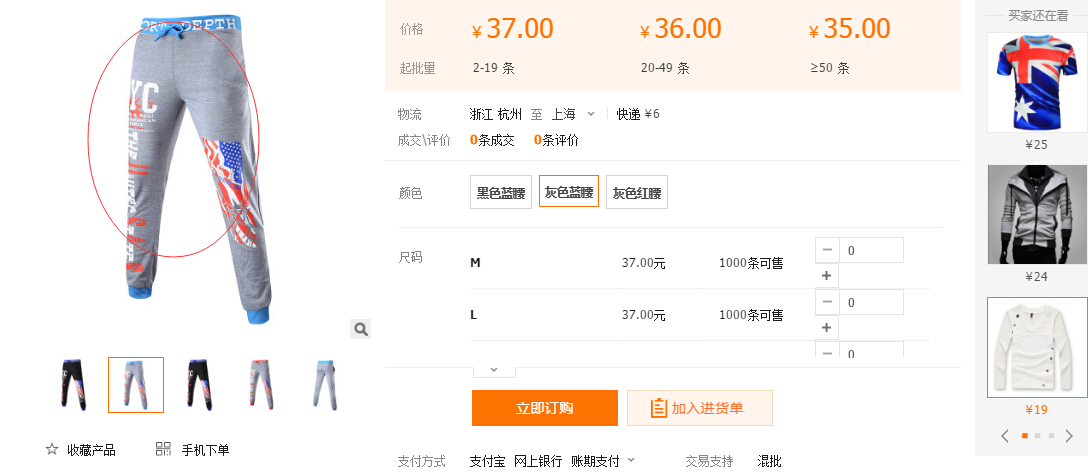This screenshot has width=1088, height=473.
Task: Click the 立即订购 order now button
Action: [544, 408]
